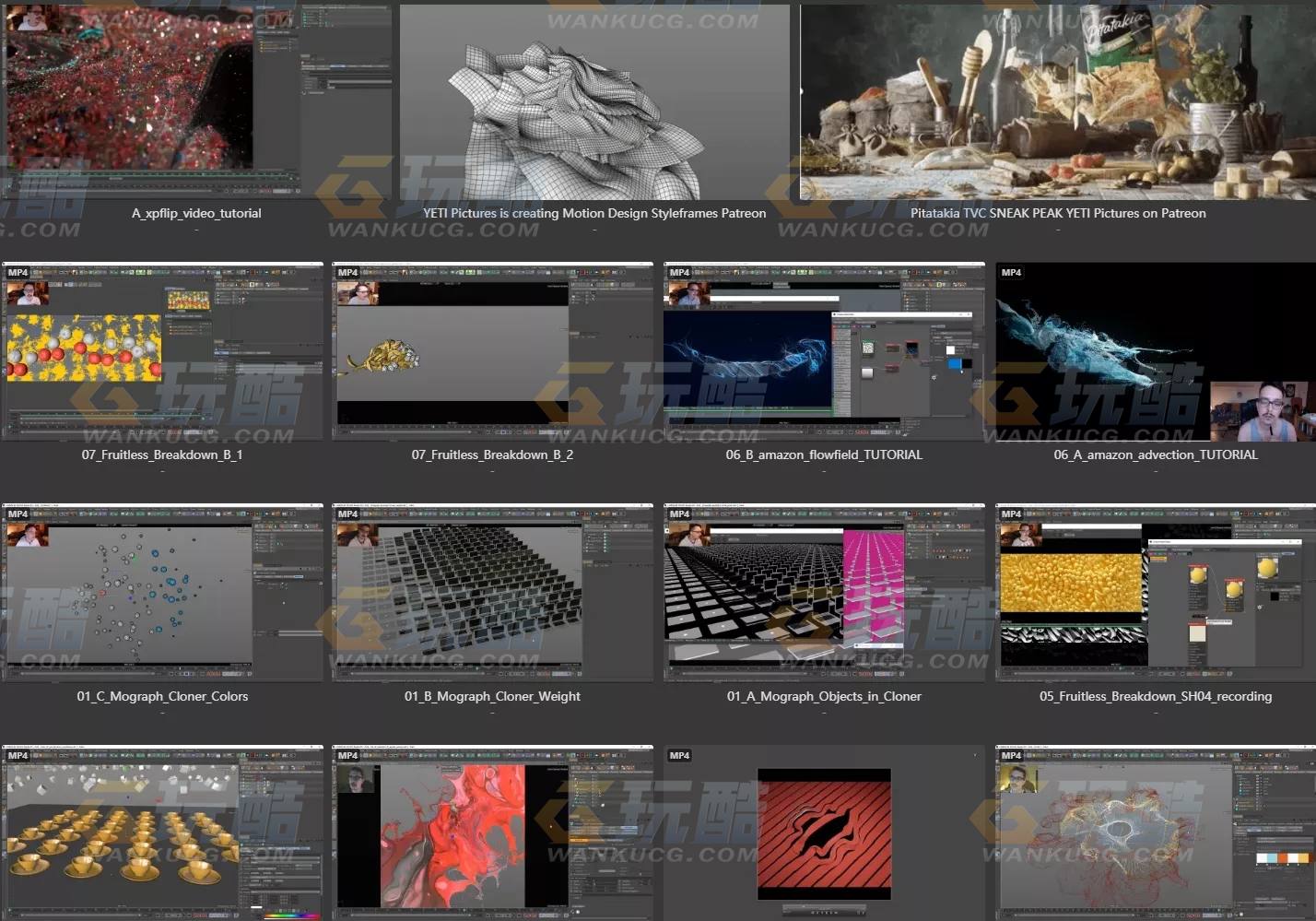The width and height of the screenshot is (1316, 921).
Task: Open the wireframe flower video in bottom row
Action: (x=1156, y=832)
